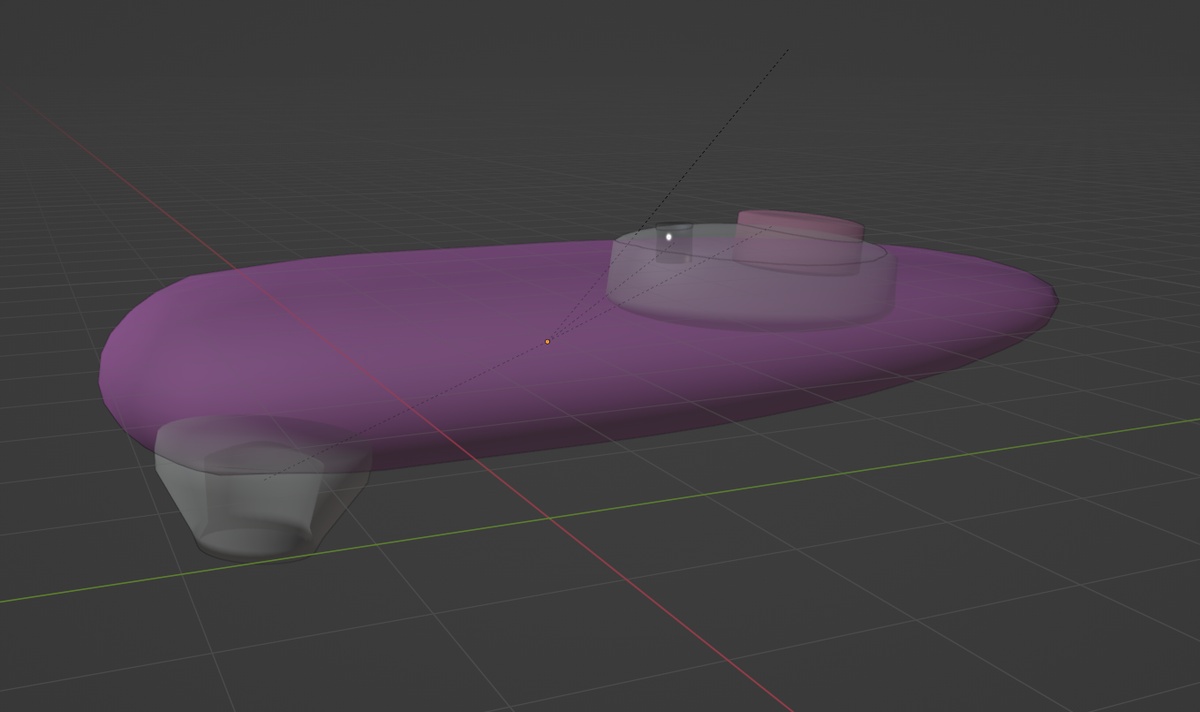The height and width of the screenshot is (712, 1200).
Task: Select the large purple elongated body mesh
Action: [400, 340]
